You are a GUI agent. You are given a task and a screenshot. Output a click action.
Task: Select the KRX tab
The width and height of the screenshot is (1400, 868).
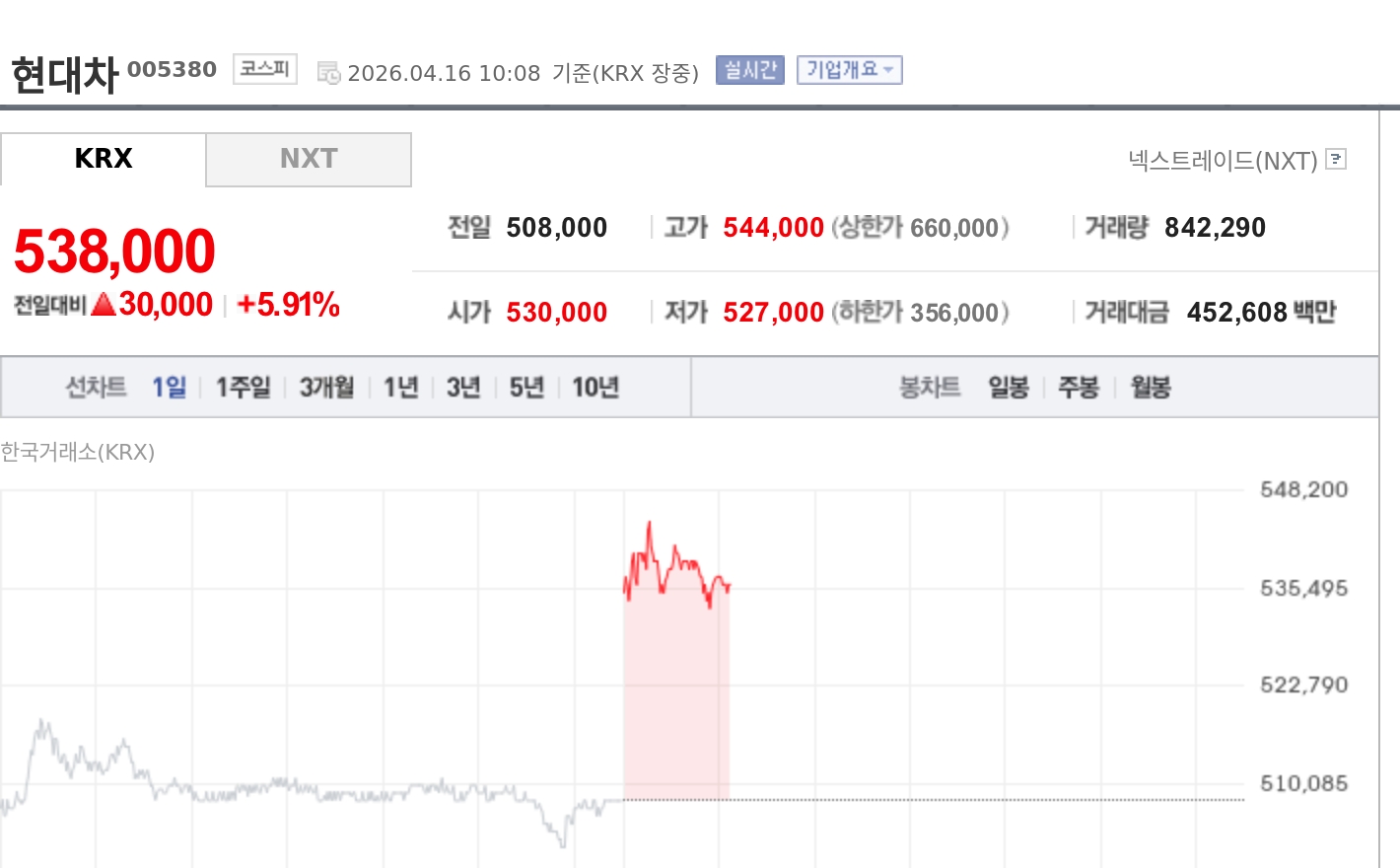(x=103, y=159)
